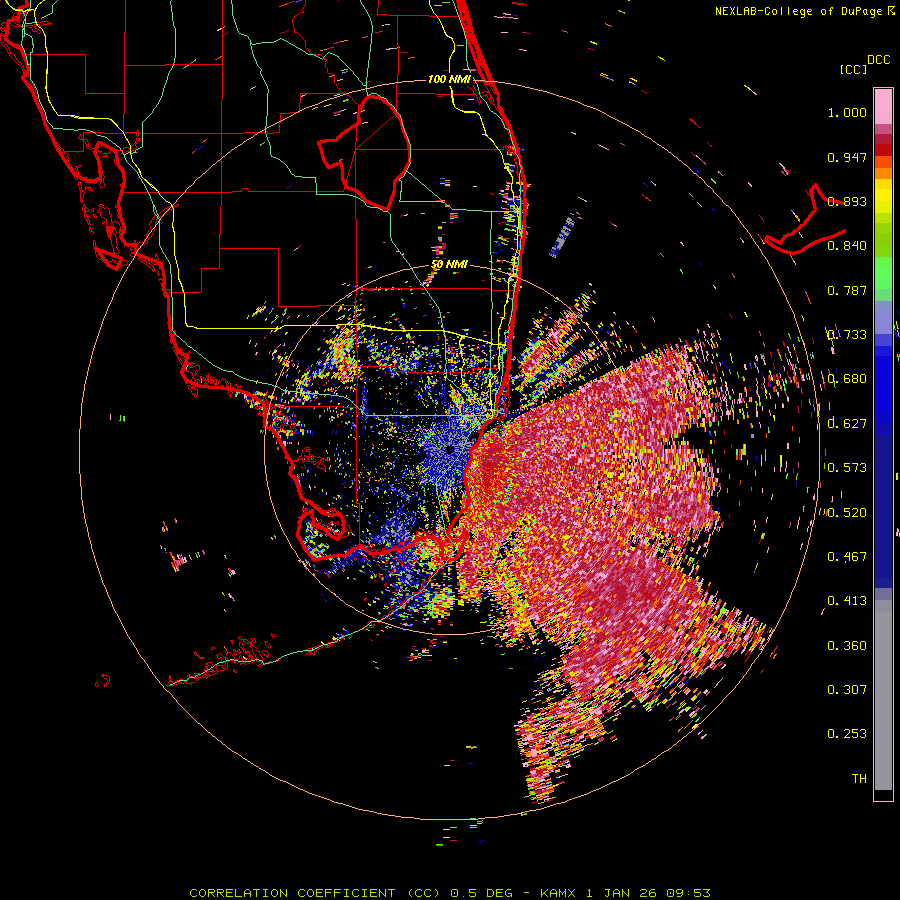Screen dimensions: 900x900
Task: Click the 0.627 scale value
Action: 847,424
